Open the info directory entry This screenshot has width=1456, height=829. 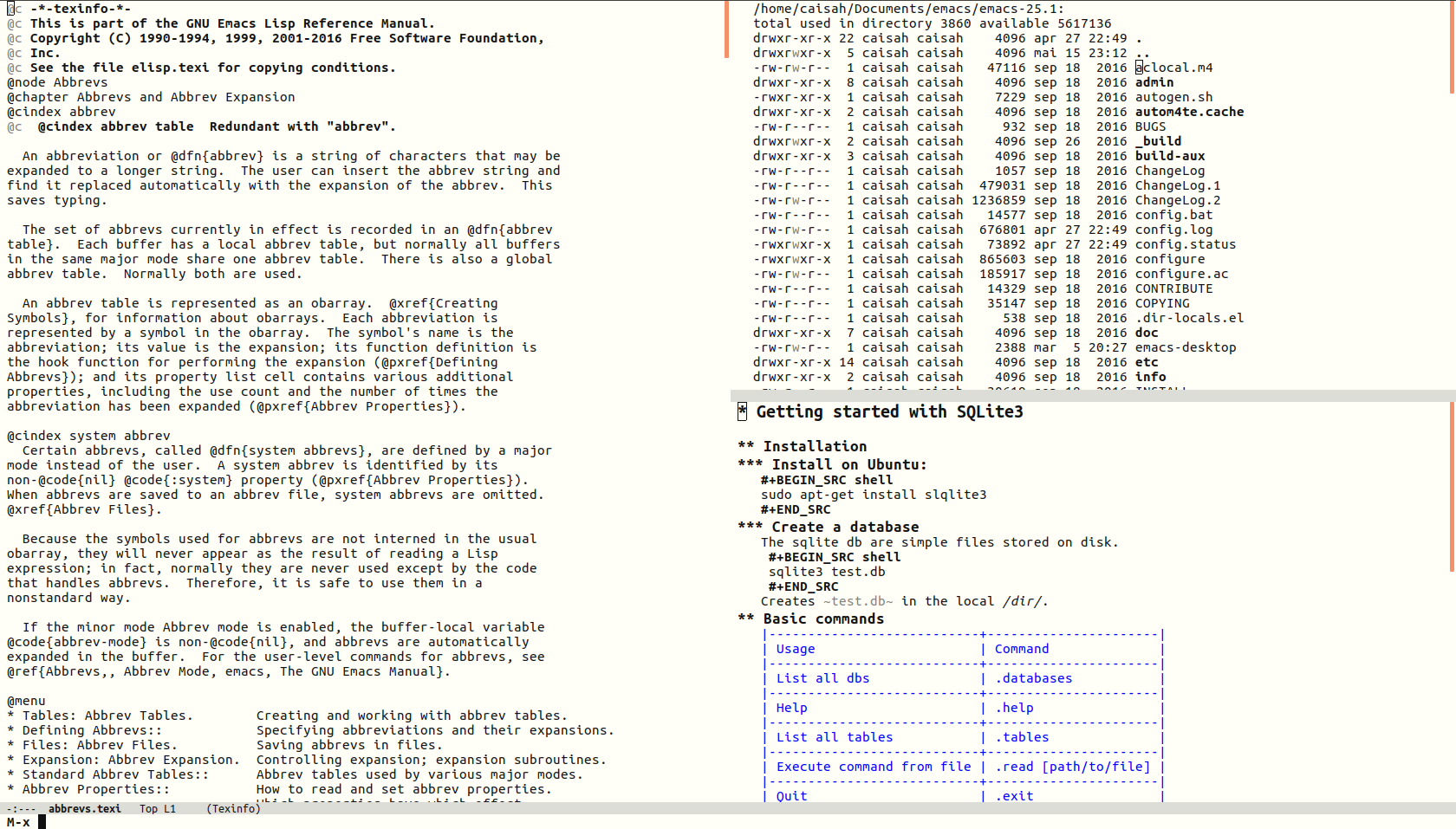tap(1151, 377)
